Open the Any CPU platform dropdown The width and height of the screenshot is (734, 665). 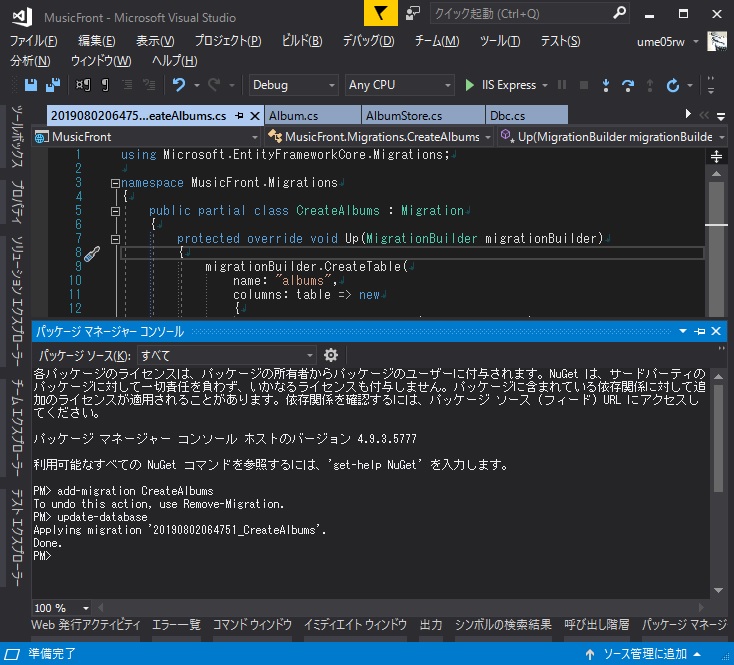399,85
